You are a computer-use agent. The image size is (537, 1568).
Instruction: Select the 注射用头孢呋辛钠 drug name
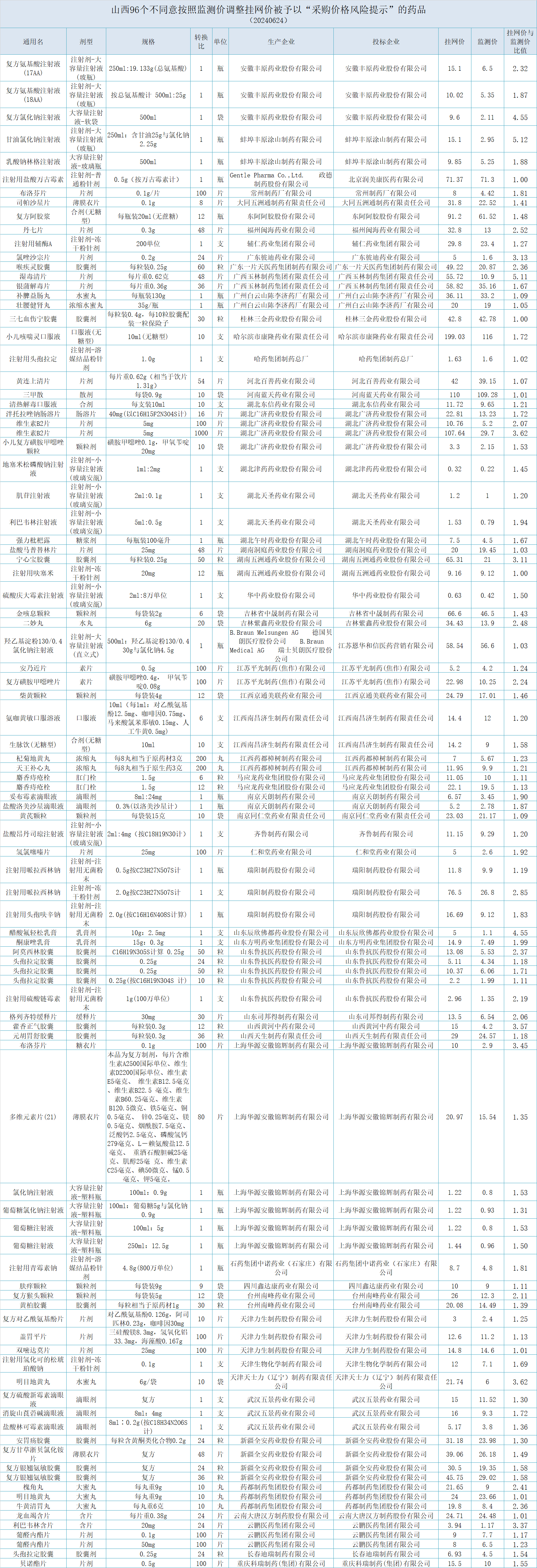pos(33,915)
